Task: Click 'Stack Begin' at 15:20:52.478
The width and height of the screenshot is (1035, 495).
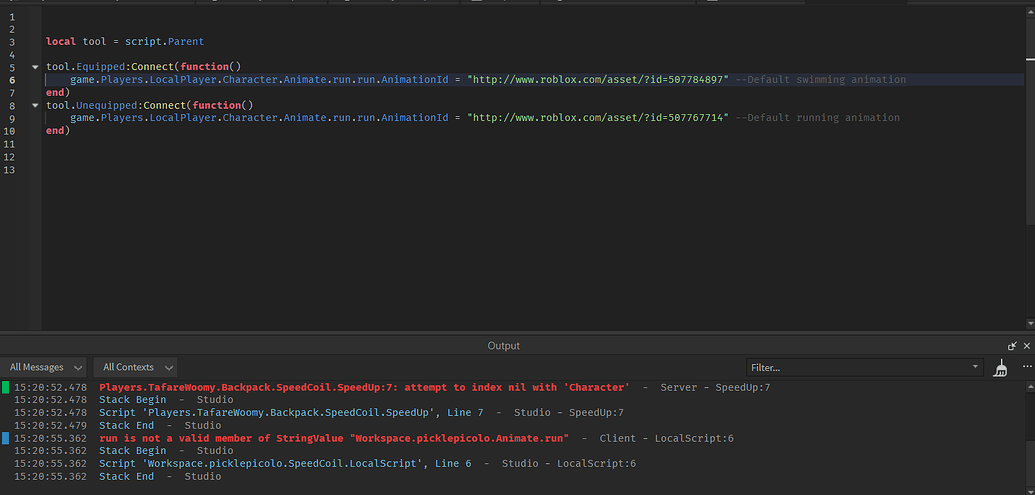Action: click(x=133, y=400)
